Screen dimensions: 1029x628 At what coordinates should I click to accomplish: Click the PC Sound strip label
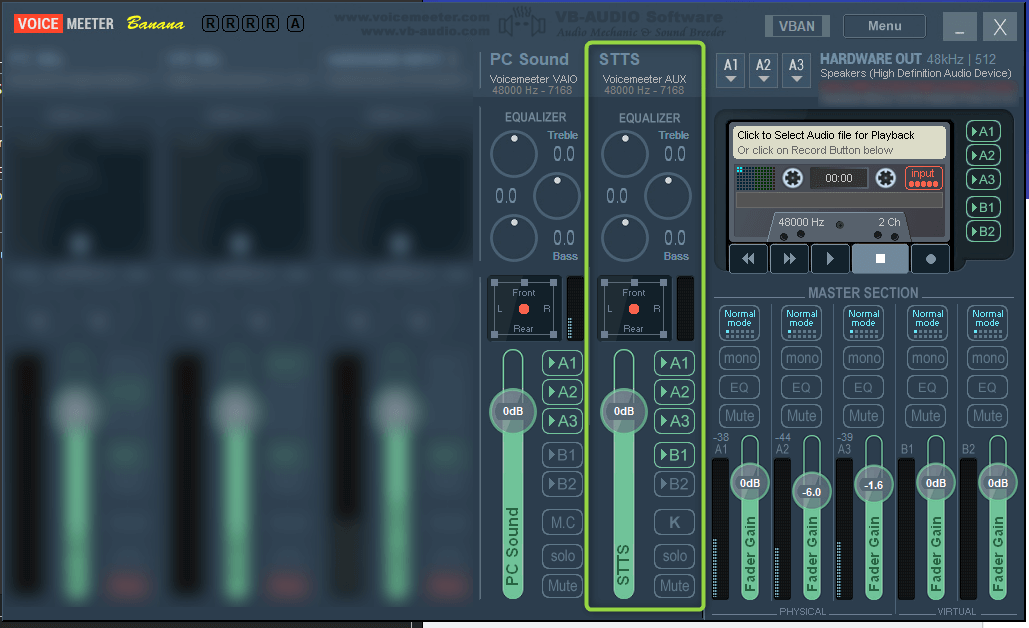point(529,59)
